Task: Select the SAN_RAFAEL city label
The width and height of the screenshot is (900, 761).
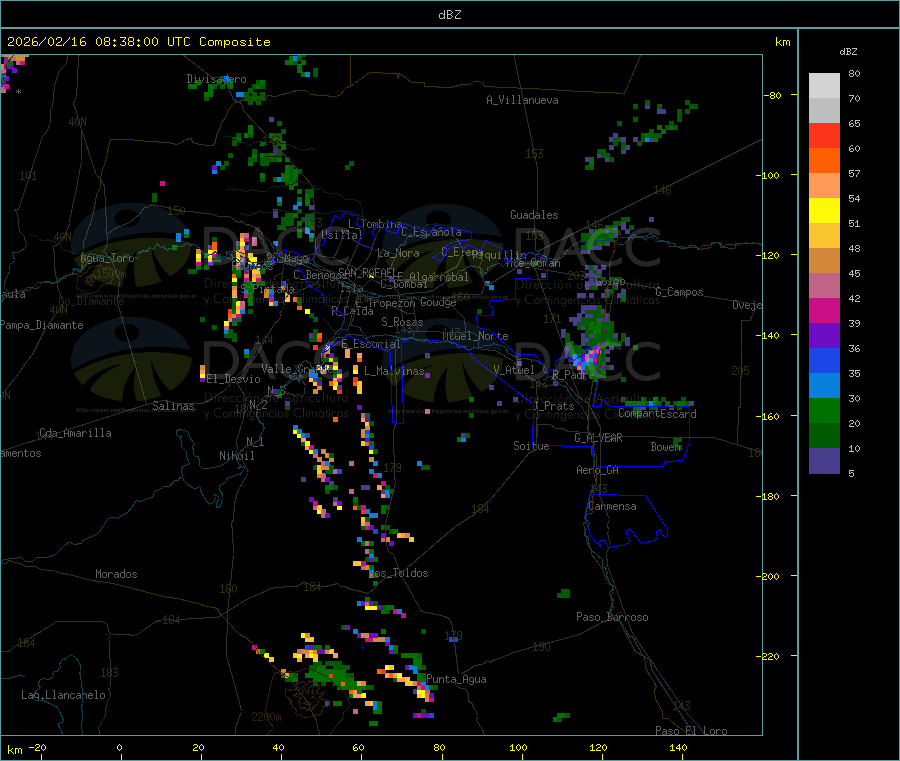Action: pyautogui.click(x=366, y=272)
